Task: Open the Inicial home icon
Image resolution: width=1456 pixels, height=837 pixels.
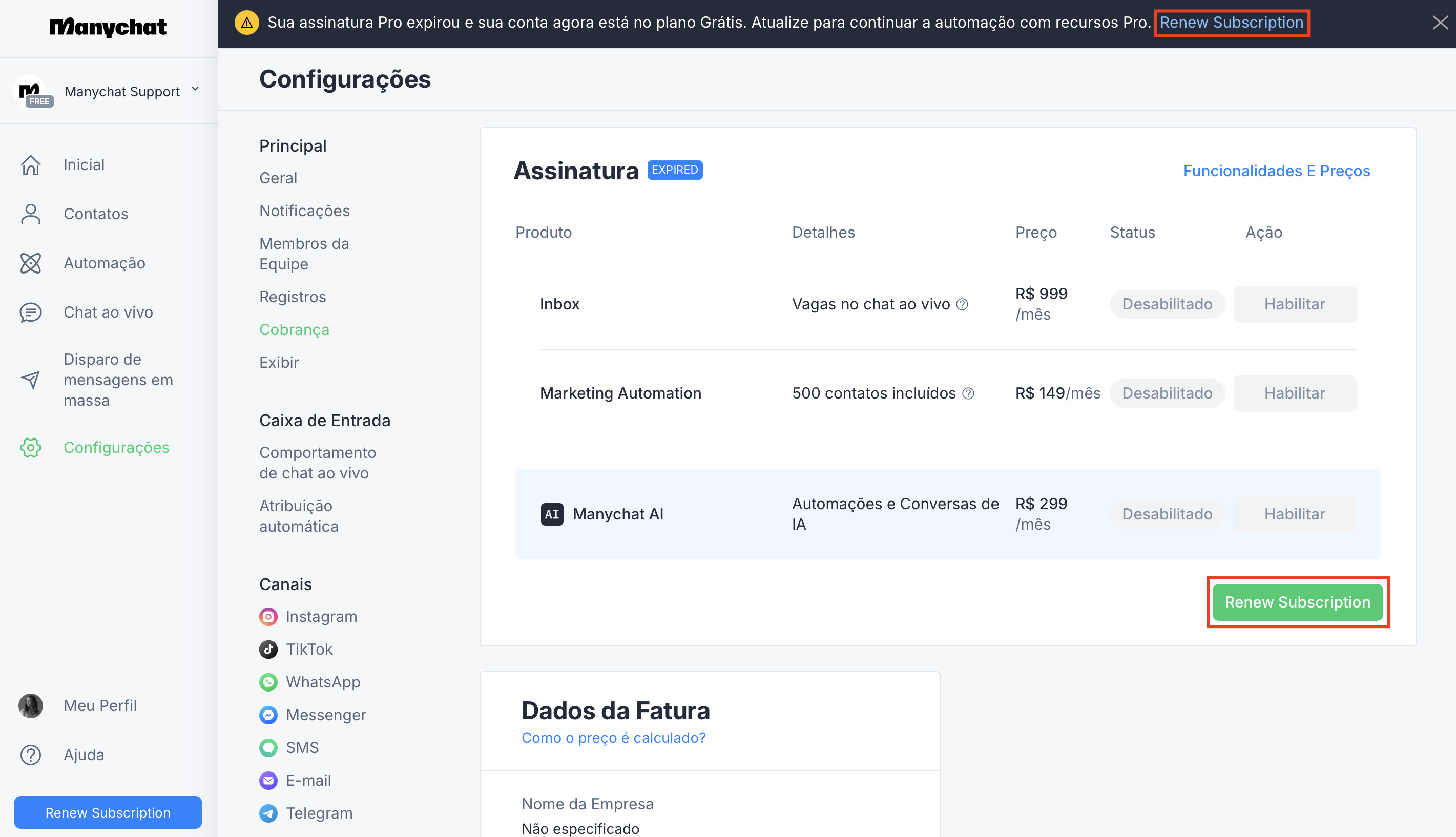Action: point(30,165)
